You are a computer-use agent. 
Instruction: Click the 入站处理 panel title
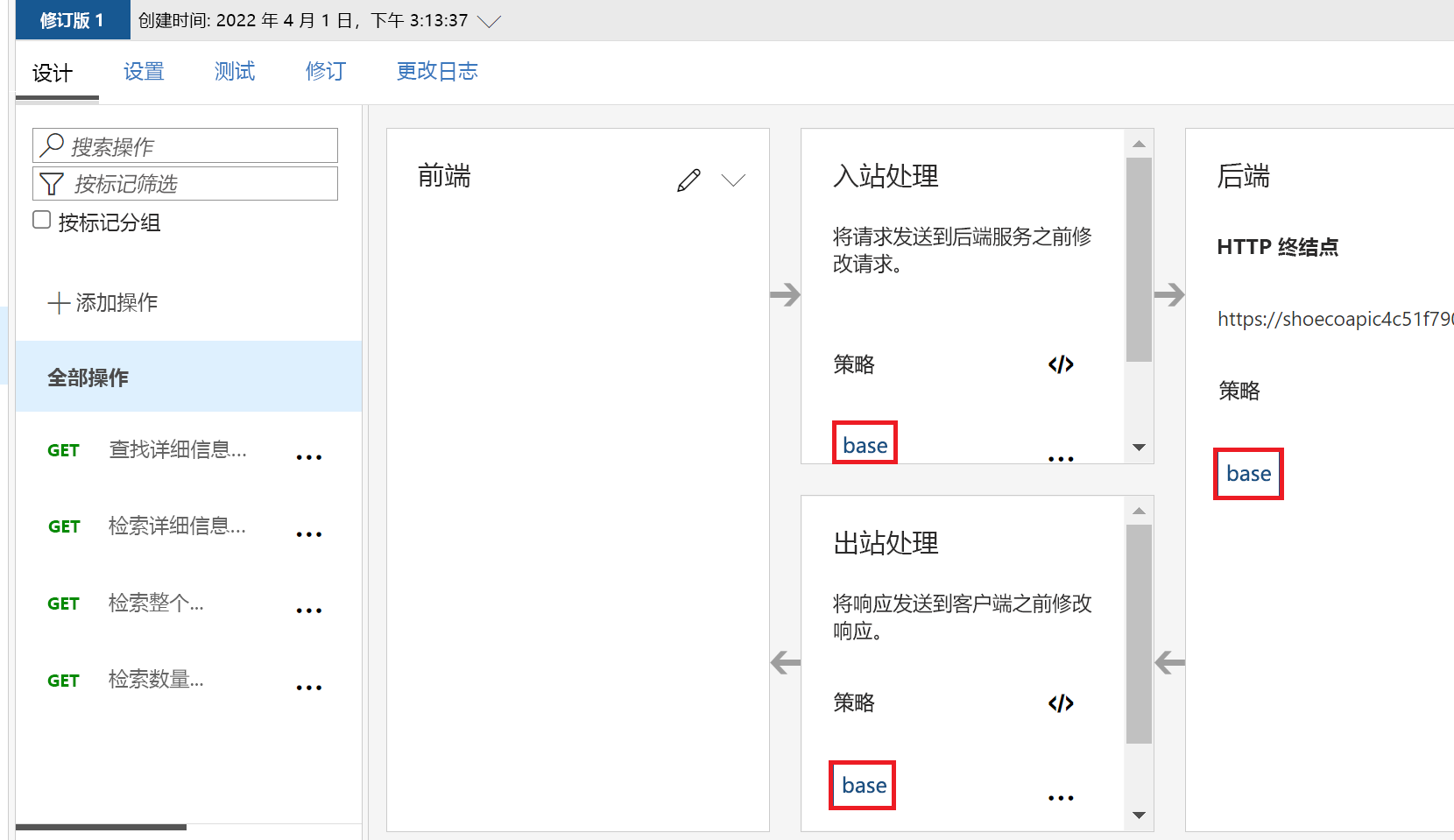click(886, 176)
